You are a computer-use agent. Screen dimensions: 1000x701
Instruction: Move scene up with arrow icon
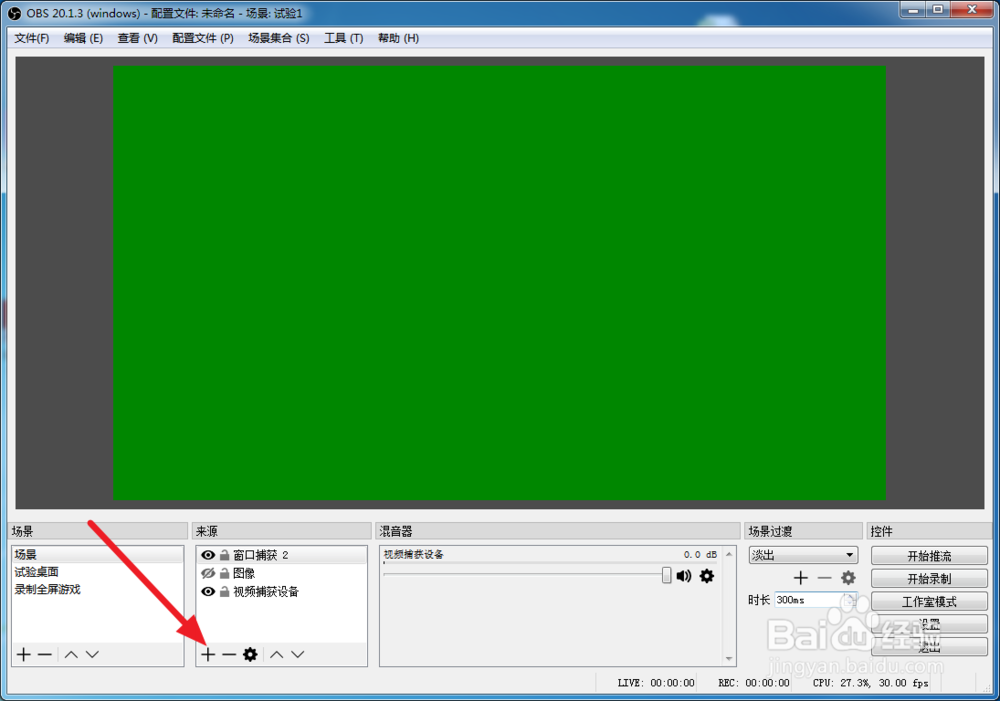(71, 654)
